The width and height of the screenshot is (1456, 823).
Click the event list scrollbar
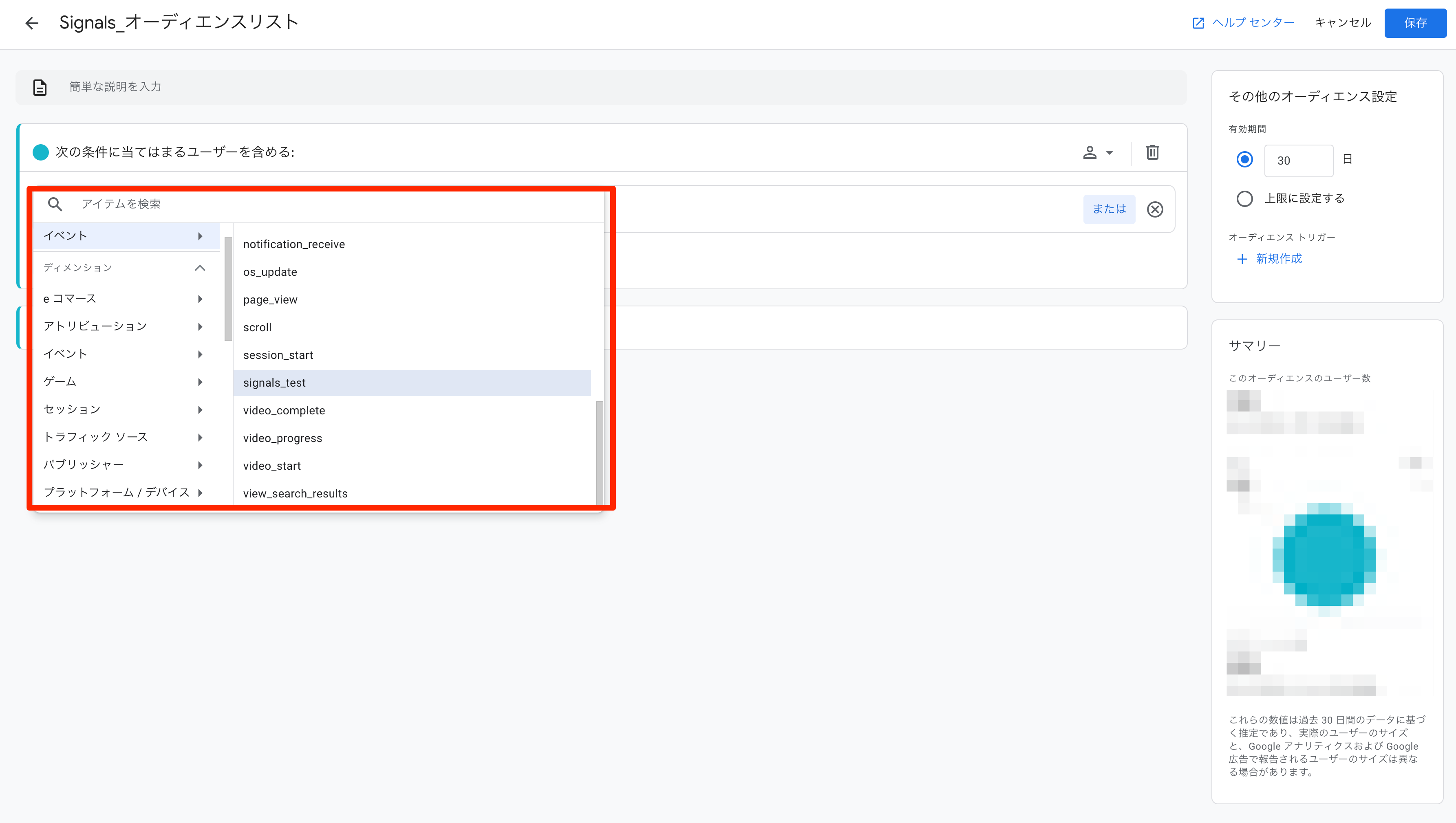coord(599,452)
